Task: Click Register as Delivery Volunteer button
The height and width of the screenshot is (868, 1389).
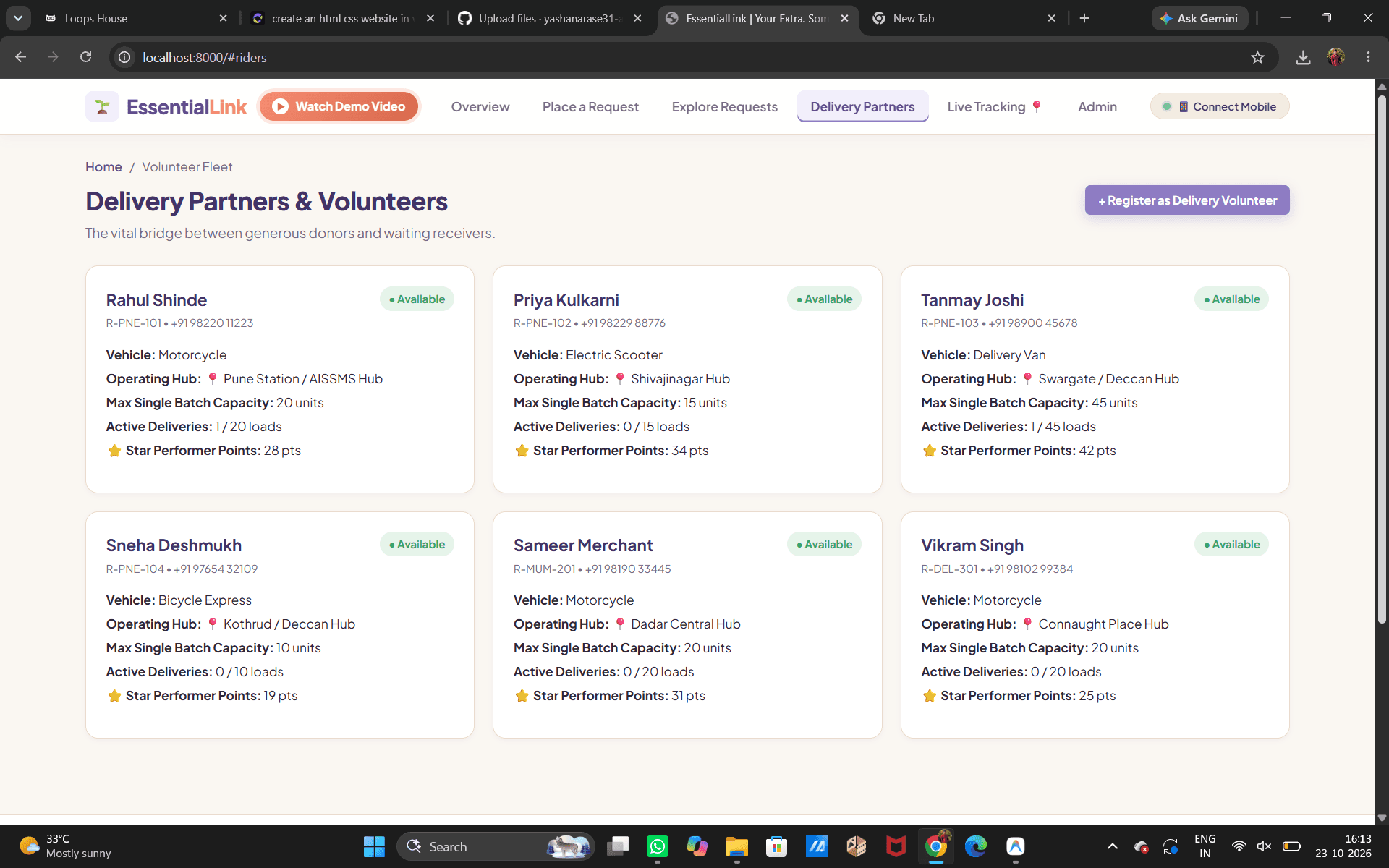Action: click(x=1186, y=200)
